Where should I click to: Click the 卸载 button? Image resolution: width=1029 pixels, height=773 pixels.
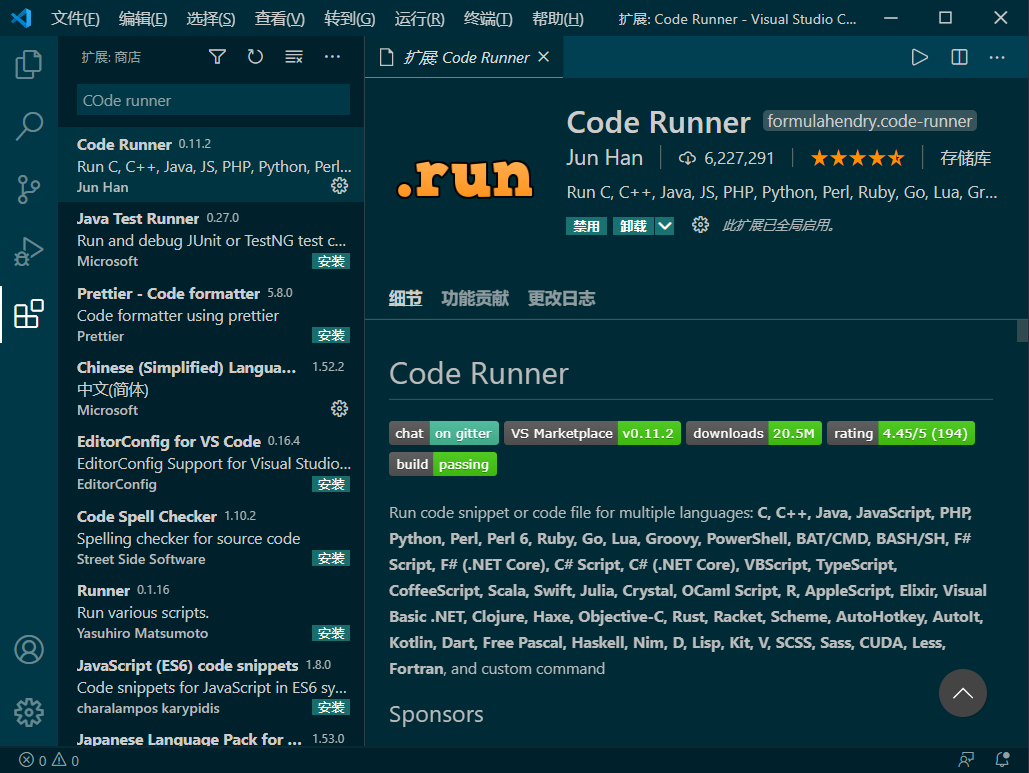(x=633, y=226)
